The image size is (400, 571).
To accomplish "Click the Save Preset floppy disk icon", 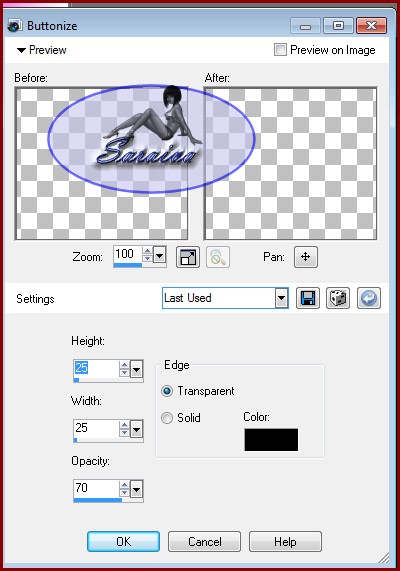I will point(308,298).
